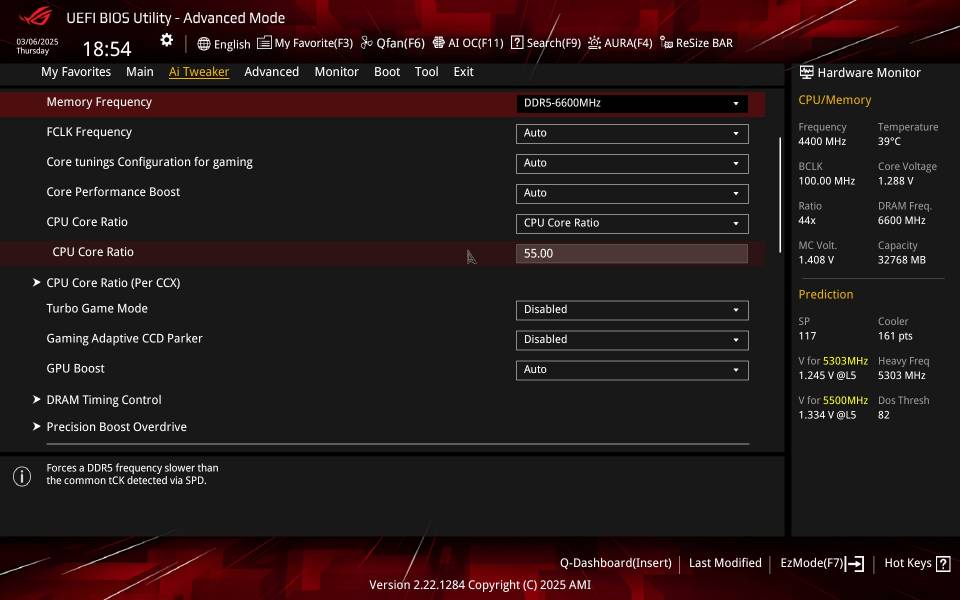The image size is (960, 600).
Task: Open FCLK Frequency Auto dropdown
Action: 632,133
